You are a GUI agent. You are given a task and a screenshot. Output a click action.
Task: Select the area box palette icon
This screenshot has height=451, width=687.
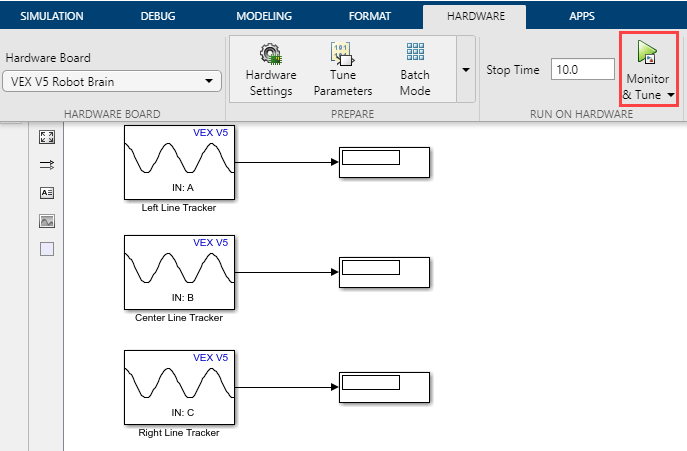47,249
